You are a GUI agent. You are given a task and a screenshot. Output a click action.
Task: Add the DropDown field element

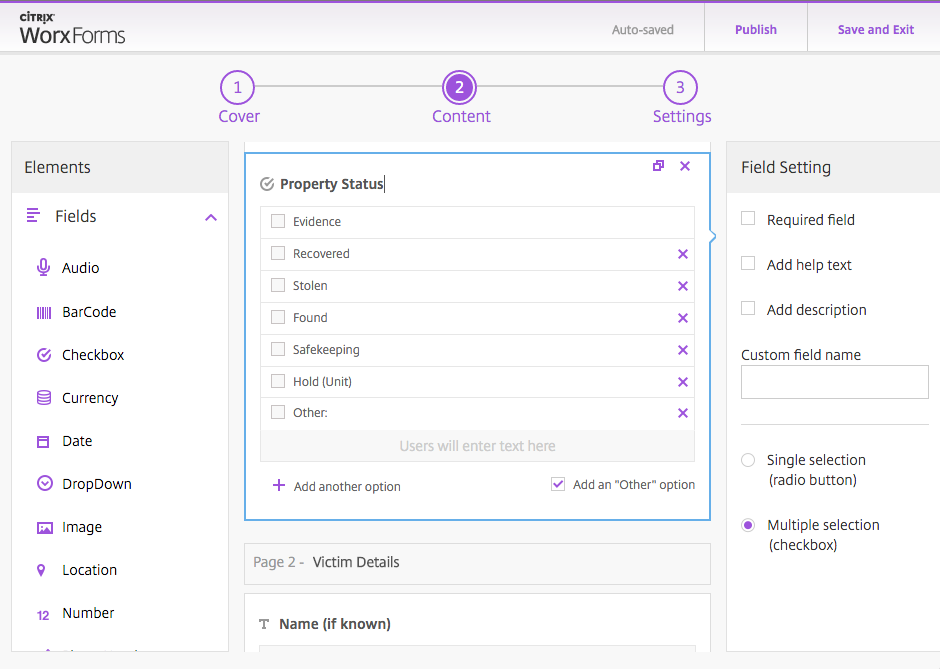coord(96,484)
